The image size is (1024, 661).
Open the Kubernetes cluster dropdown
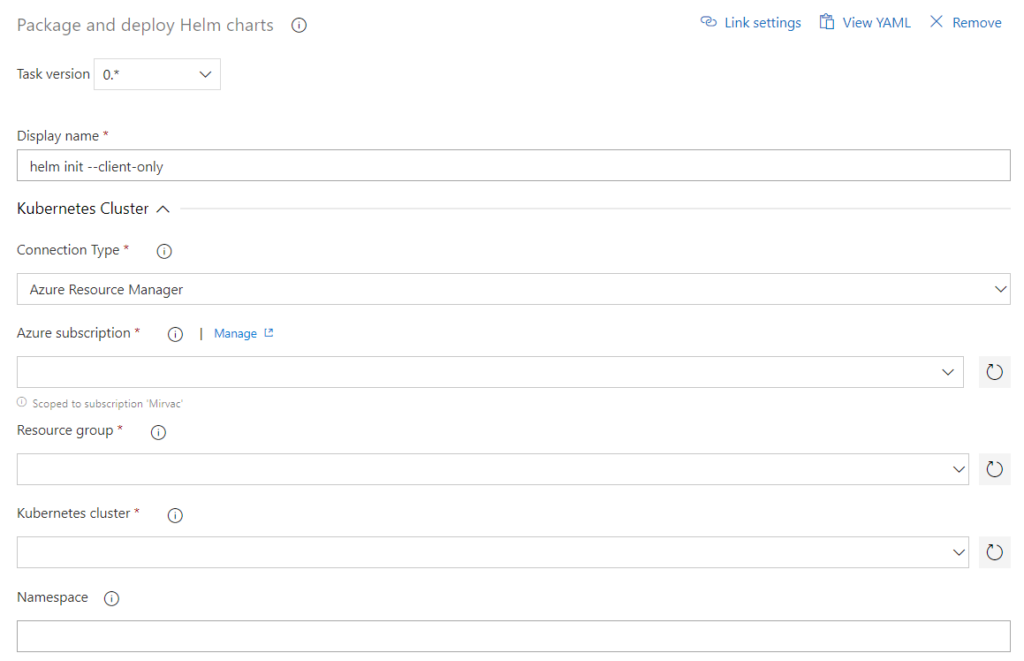pyautogui.click(x=492, y=553)
